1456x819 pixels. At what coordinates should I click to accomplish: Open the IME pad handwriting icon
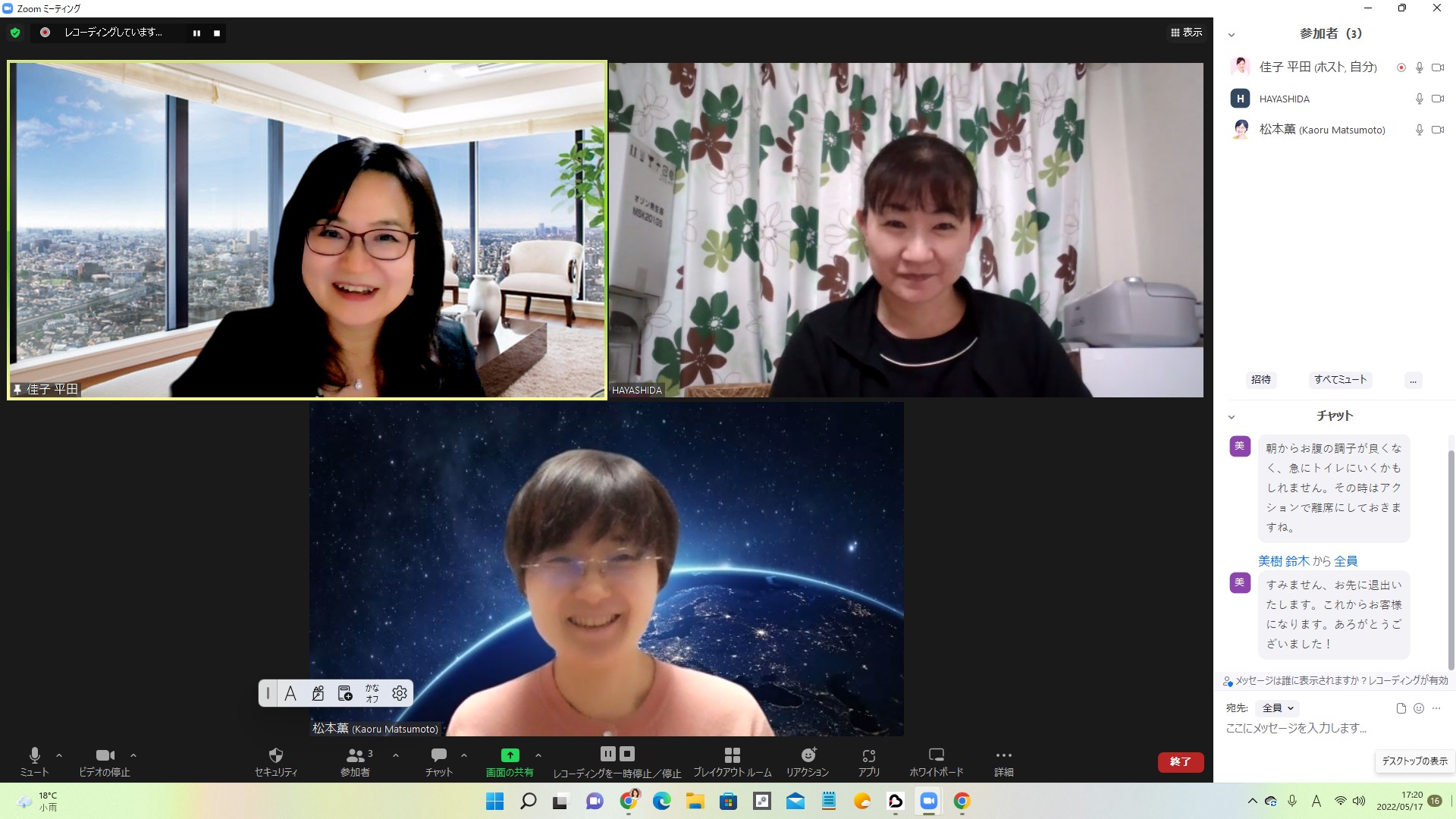tap(318, 693)
